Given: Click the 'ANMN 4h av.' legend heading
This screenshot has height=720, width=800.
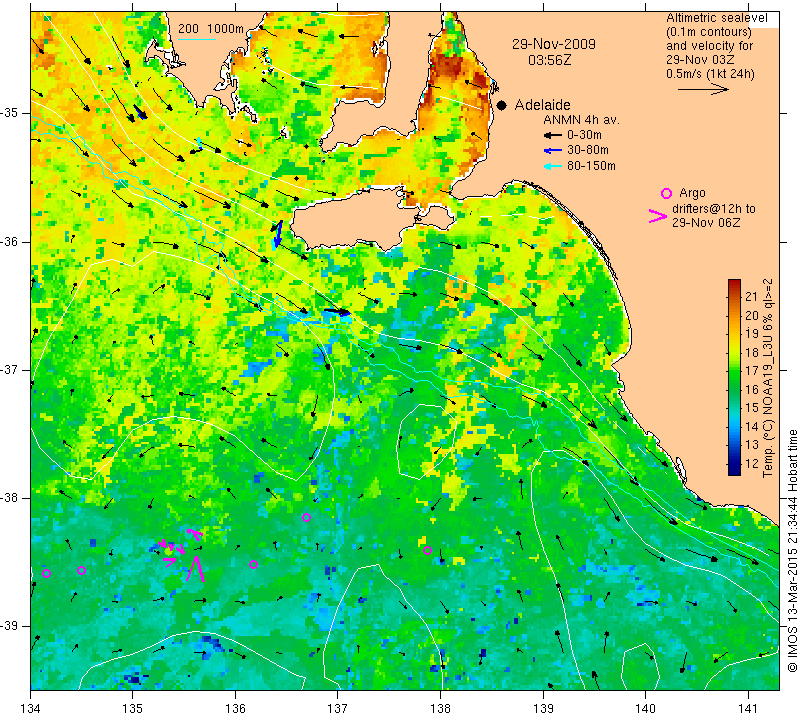Looking at the screenshot, I should click(581, 120).
